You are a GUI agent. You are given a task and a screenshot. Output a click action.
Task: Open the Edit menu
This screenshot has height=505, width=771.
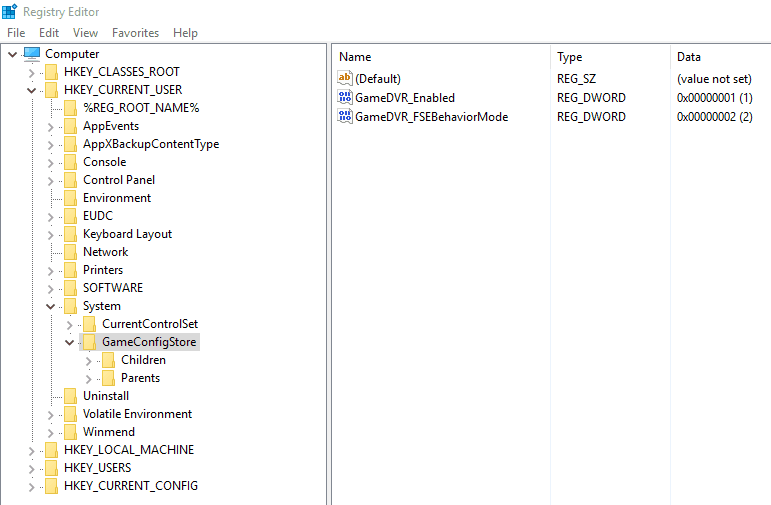[x=49, y=33]
